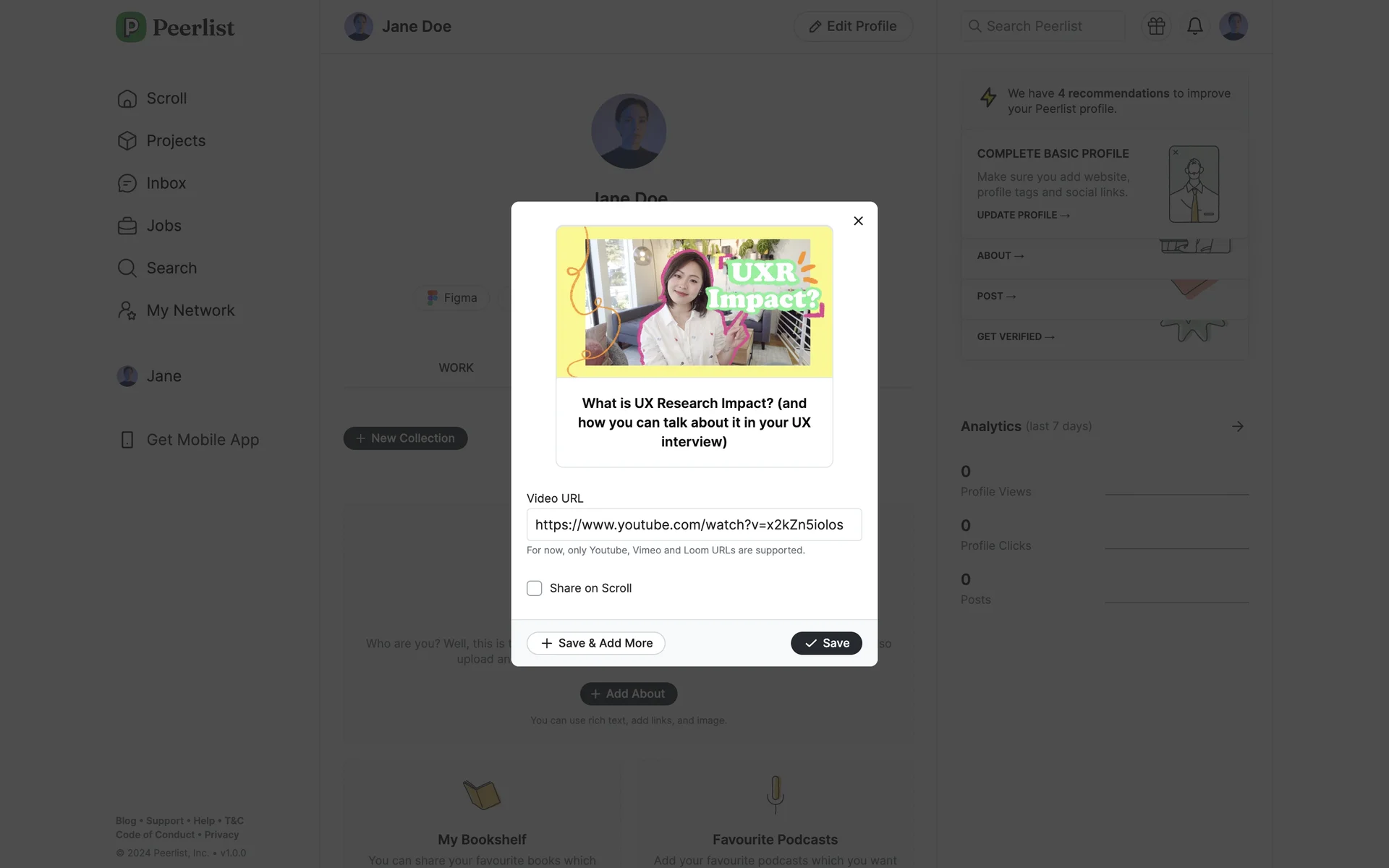Open the Scroll home icon in sidebar
The width and height of the screenshot is (1389, 868).
127,98
